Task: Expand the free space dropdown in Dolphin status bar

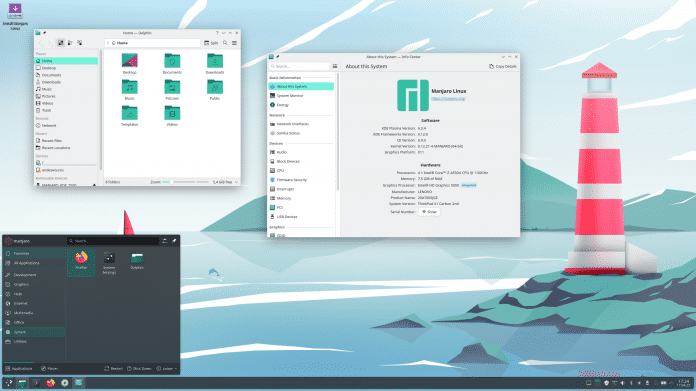Action: pyautogui.click(x=236, y=182)
